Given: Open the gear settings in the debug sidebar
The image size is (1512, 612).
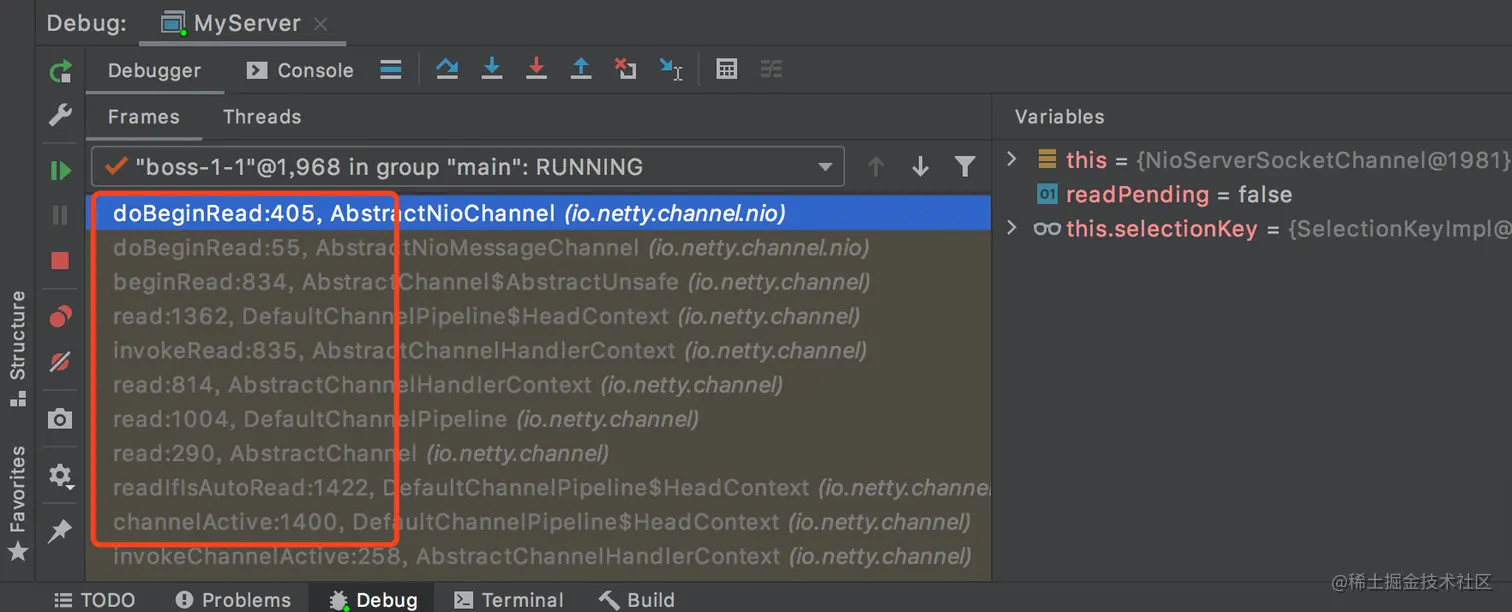Looking at the screenshot, I should coord(60,476).
